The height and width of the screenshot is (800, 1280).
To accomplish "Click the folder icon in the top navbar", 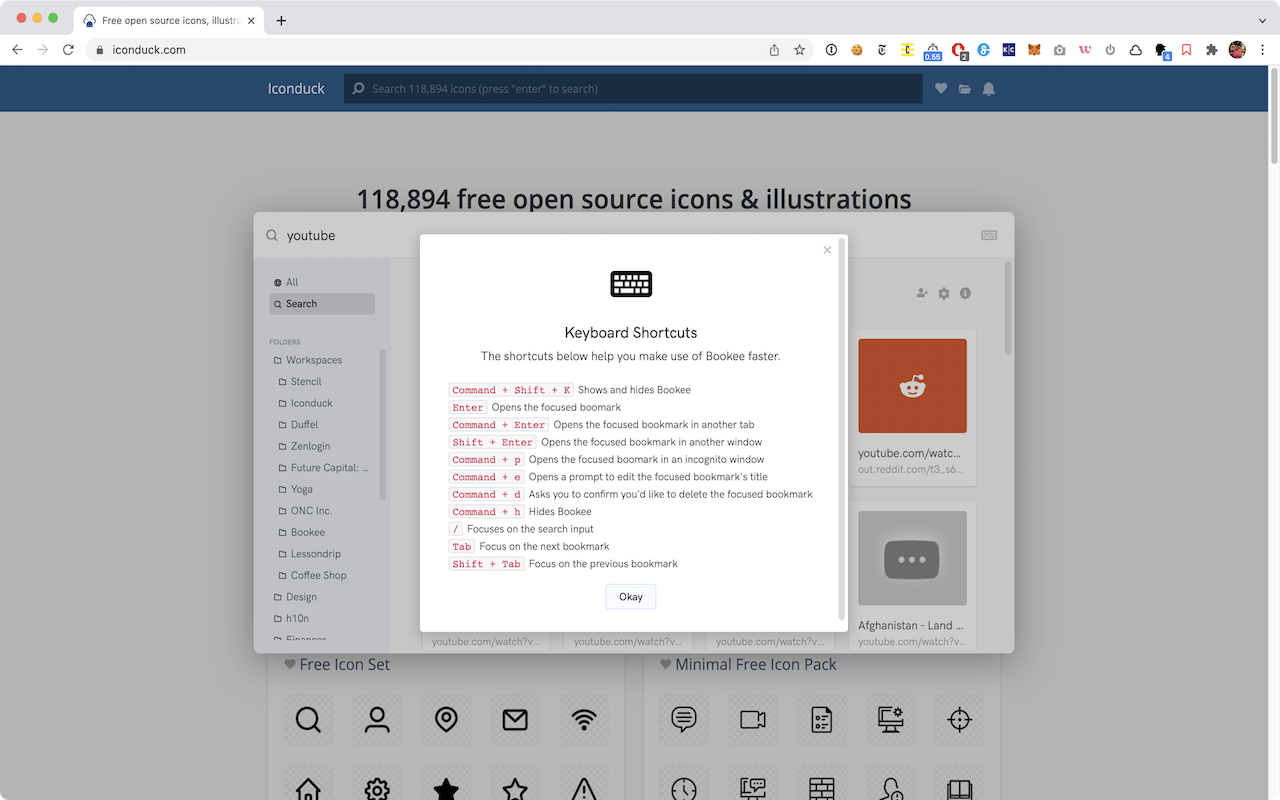I will (x=964, y=88).
